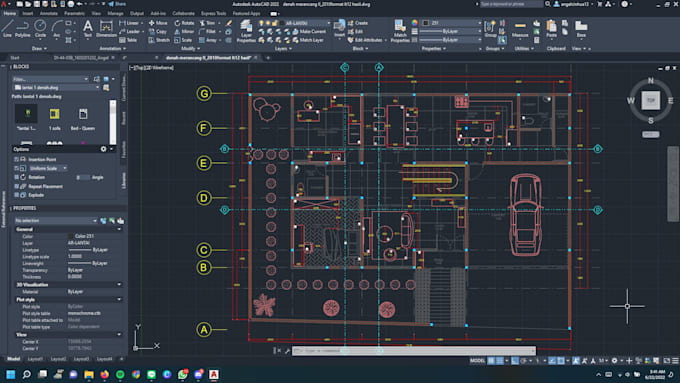The image size is (680, 383).
Task: Select the Polyline tool
Action: (x=23, y=28)
